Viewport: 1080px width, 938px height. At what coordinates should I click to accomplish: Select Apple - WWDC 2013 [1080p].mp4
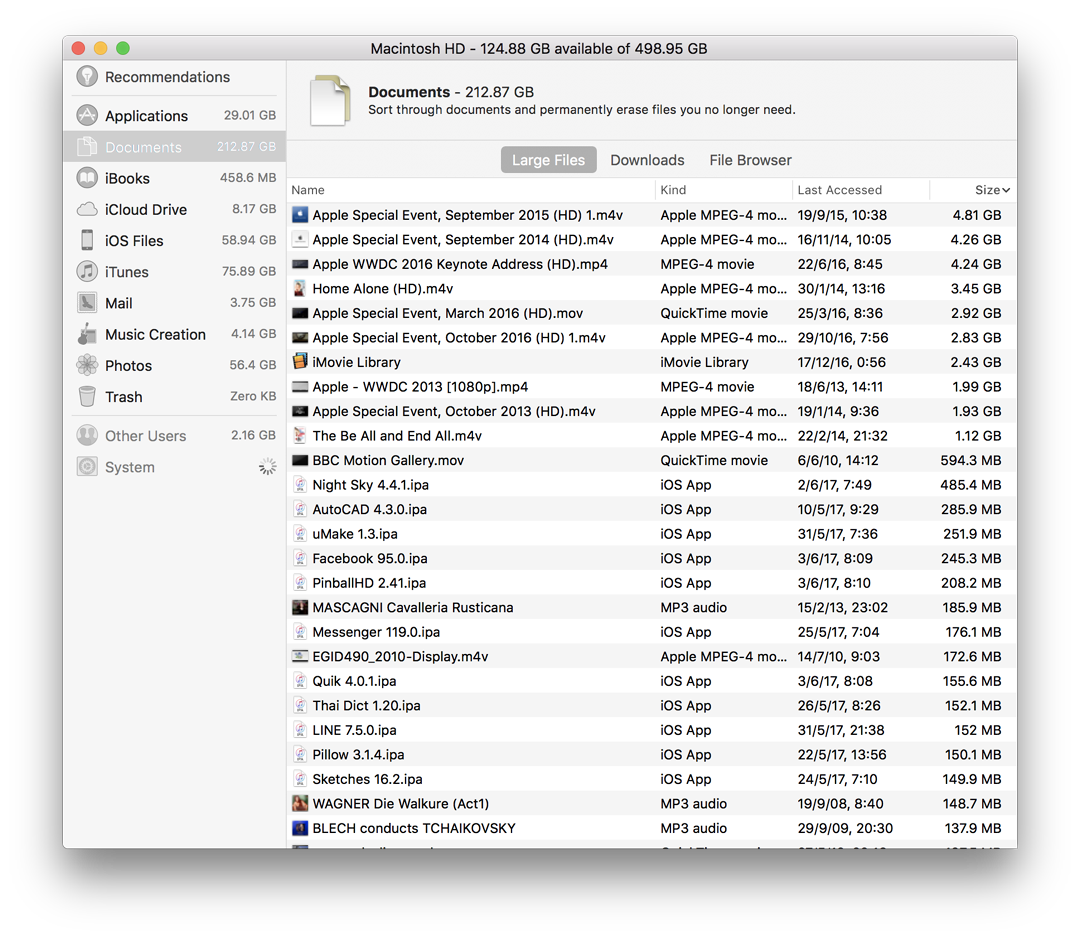652,386
